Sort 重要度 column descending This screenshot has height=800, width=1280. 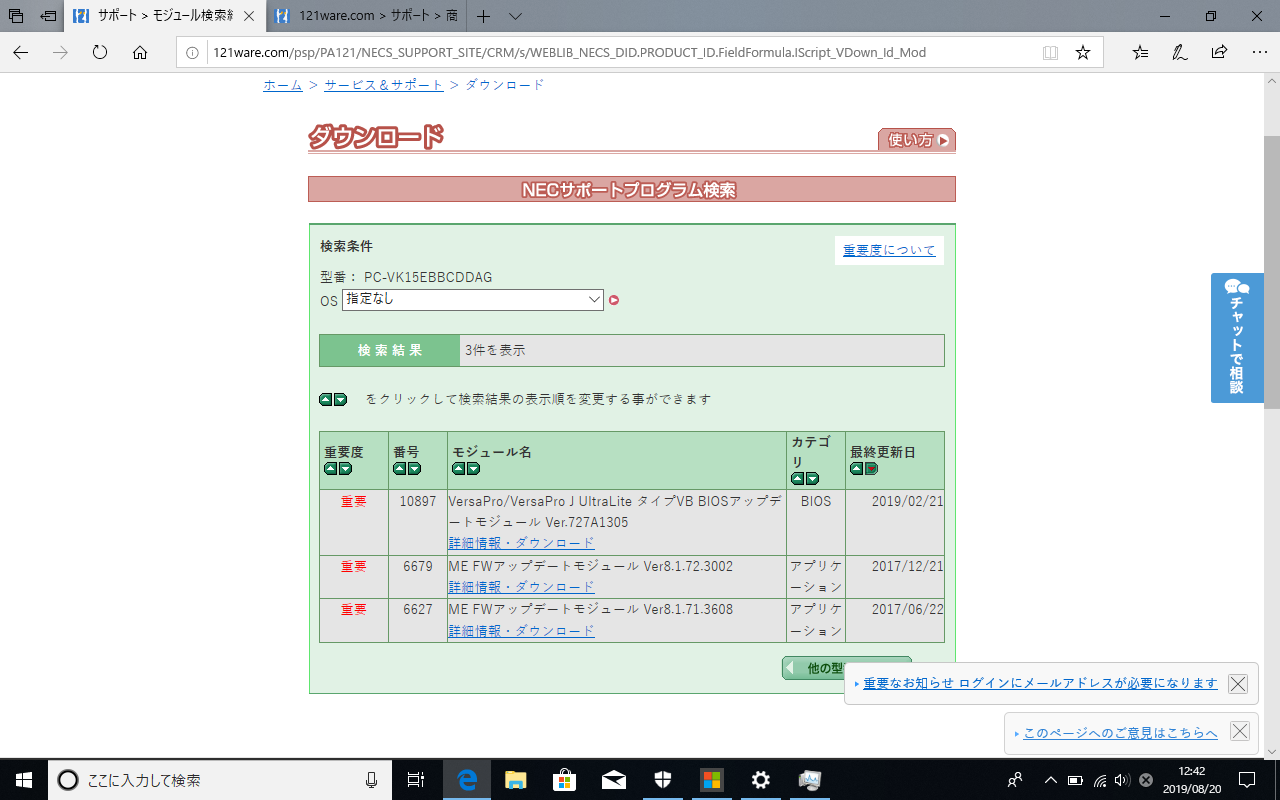pos(345,469)
